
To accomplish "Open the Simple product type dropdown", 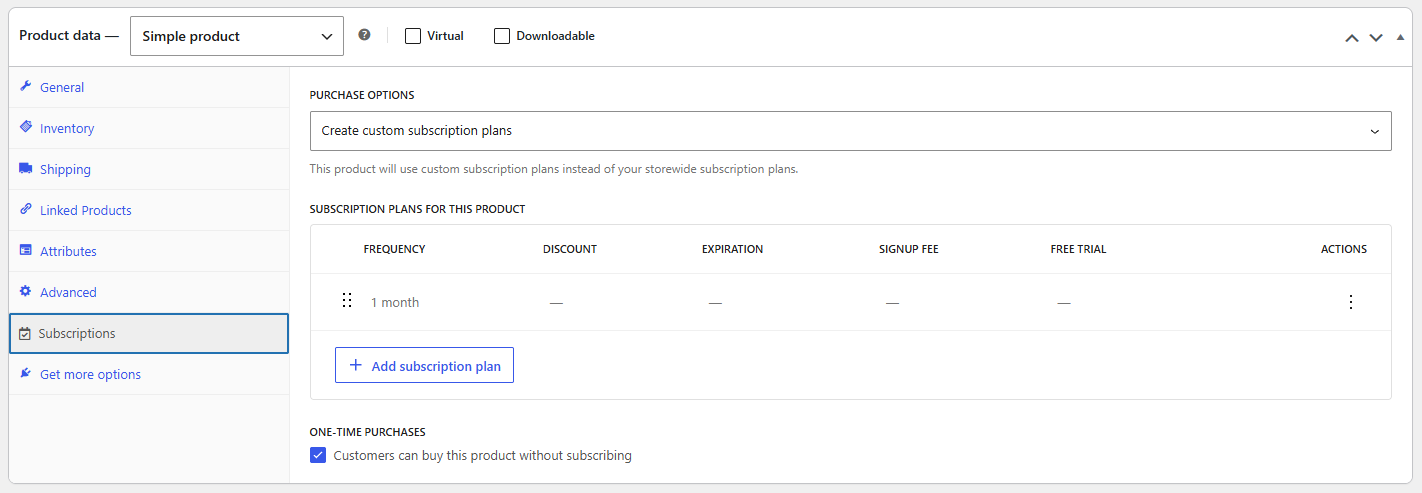I will tap(237, 36).
